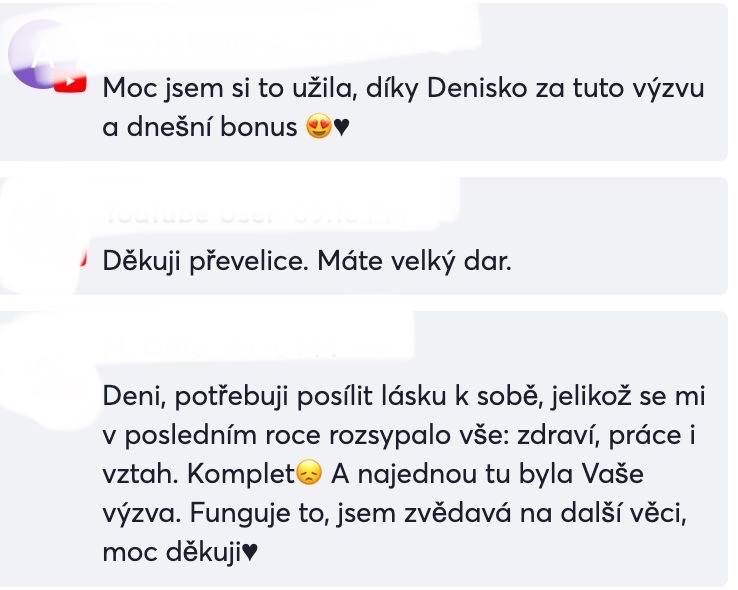Open the blurred "YouTube User" name in second comment

pyautogui.click(x=257, y=214)
